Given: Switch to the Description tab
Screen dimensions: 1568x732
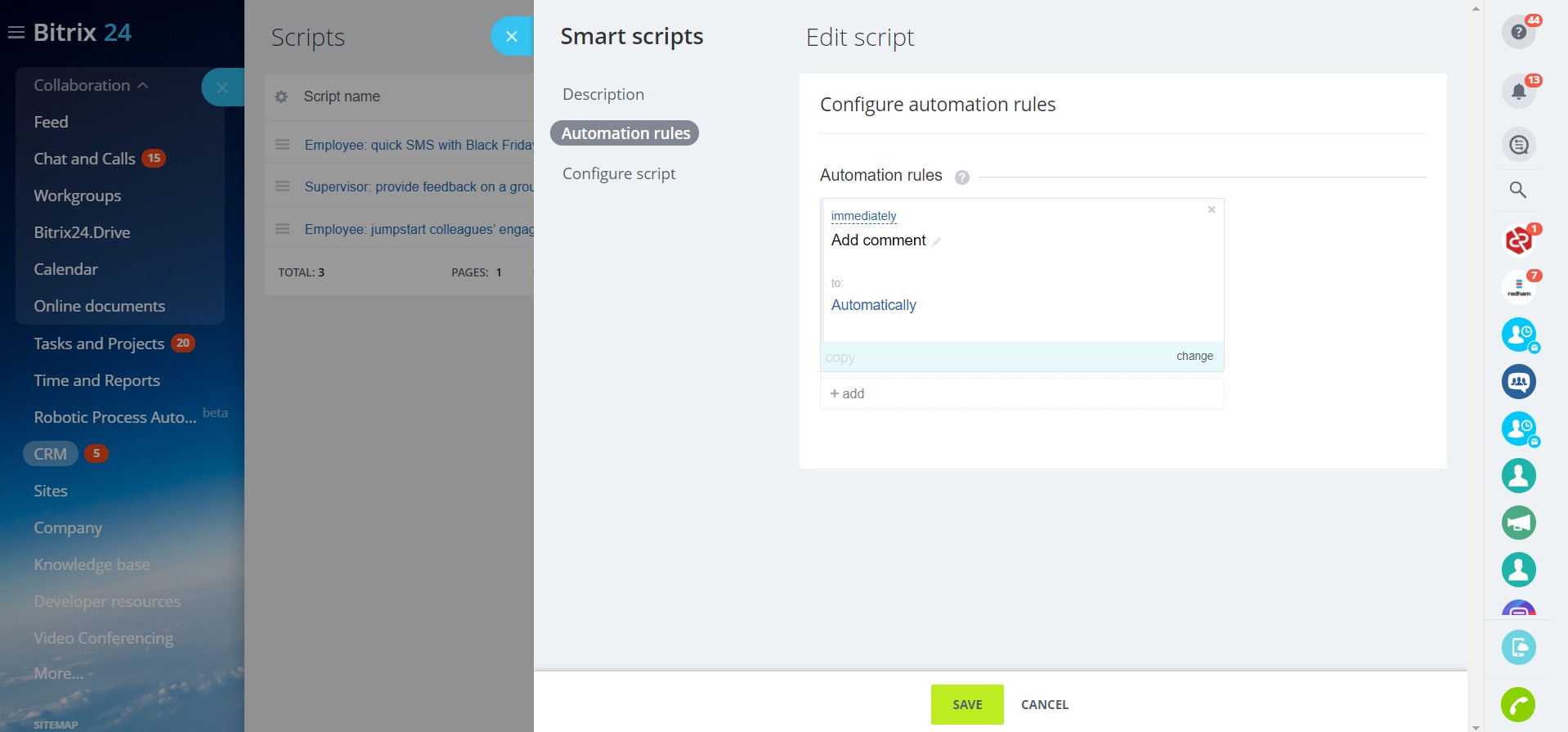Looking at the screenshot, I should [x=603, y=95].
